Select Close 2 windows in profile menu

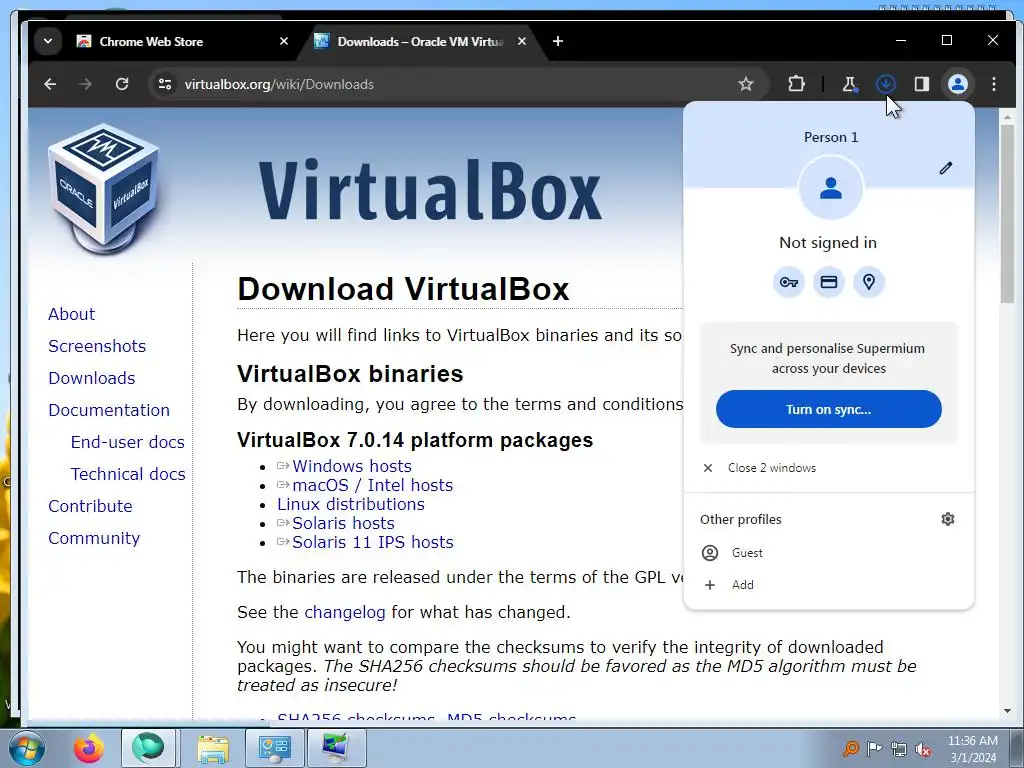829,468
